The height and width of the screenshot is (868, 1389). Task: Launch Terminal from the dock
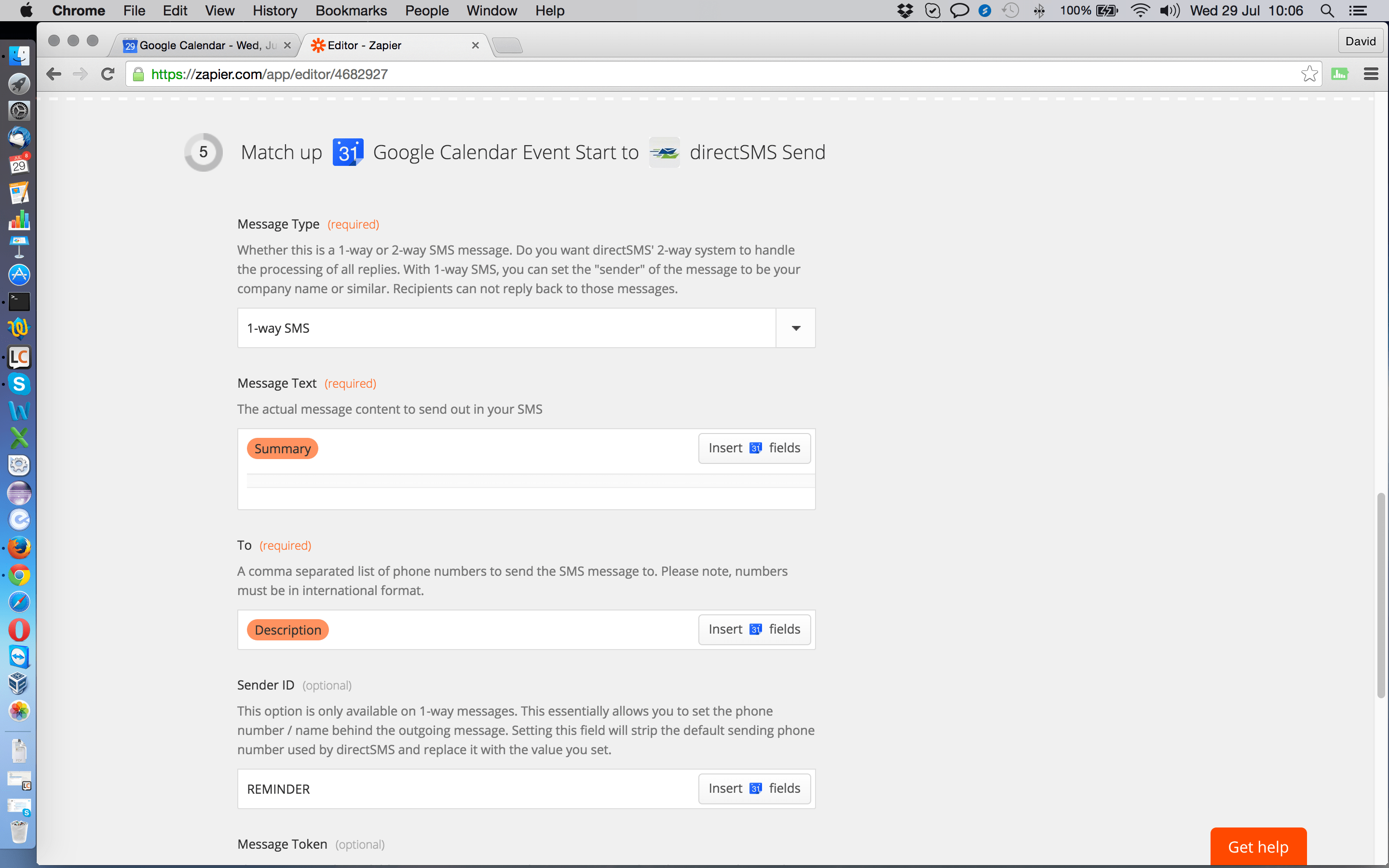click(19, 301)
